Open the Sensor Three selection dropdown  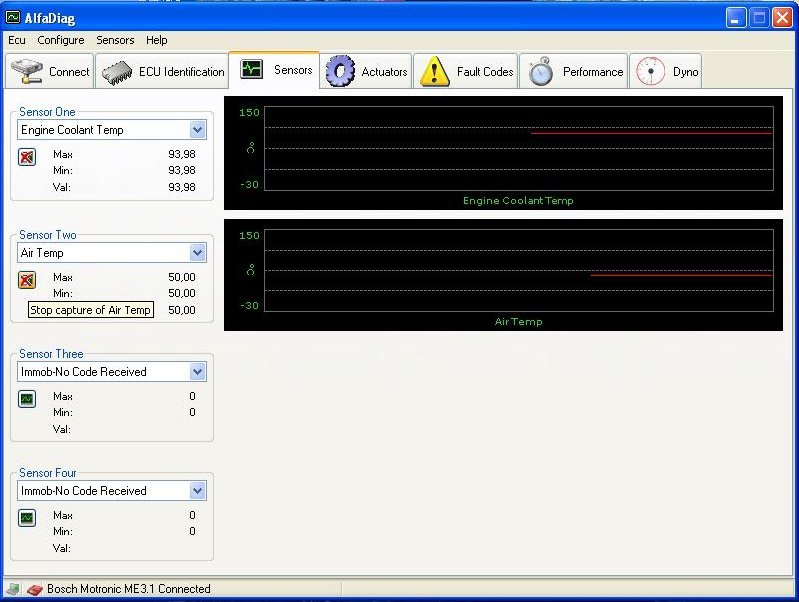tap(197, 372)
